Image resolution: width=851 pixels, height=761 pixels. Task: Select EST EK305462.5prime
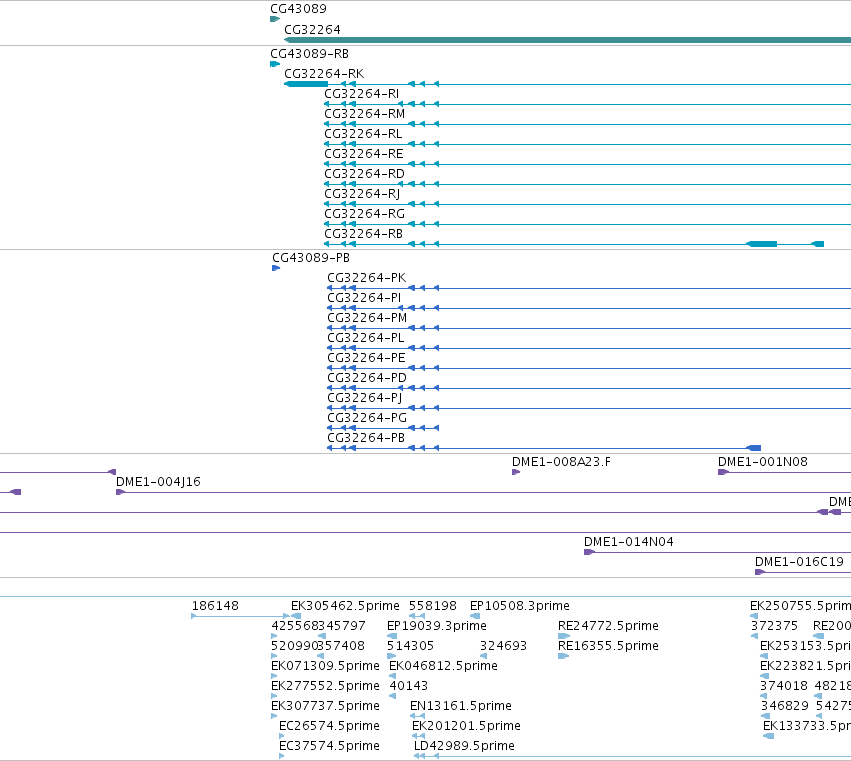click(x=345, y=606)
